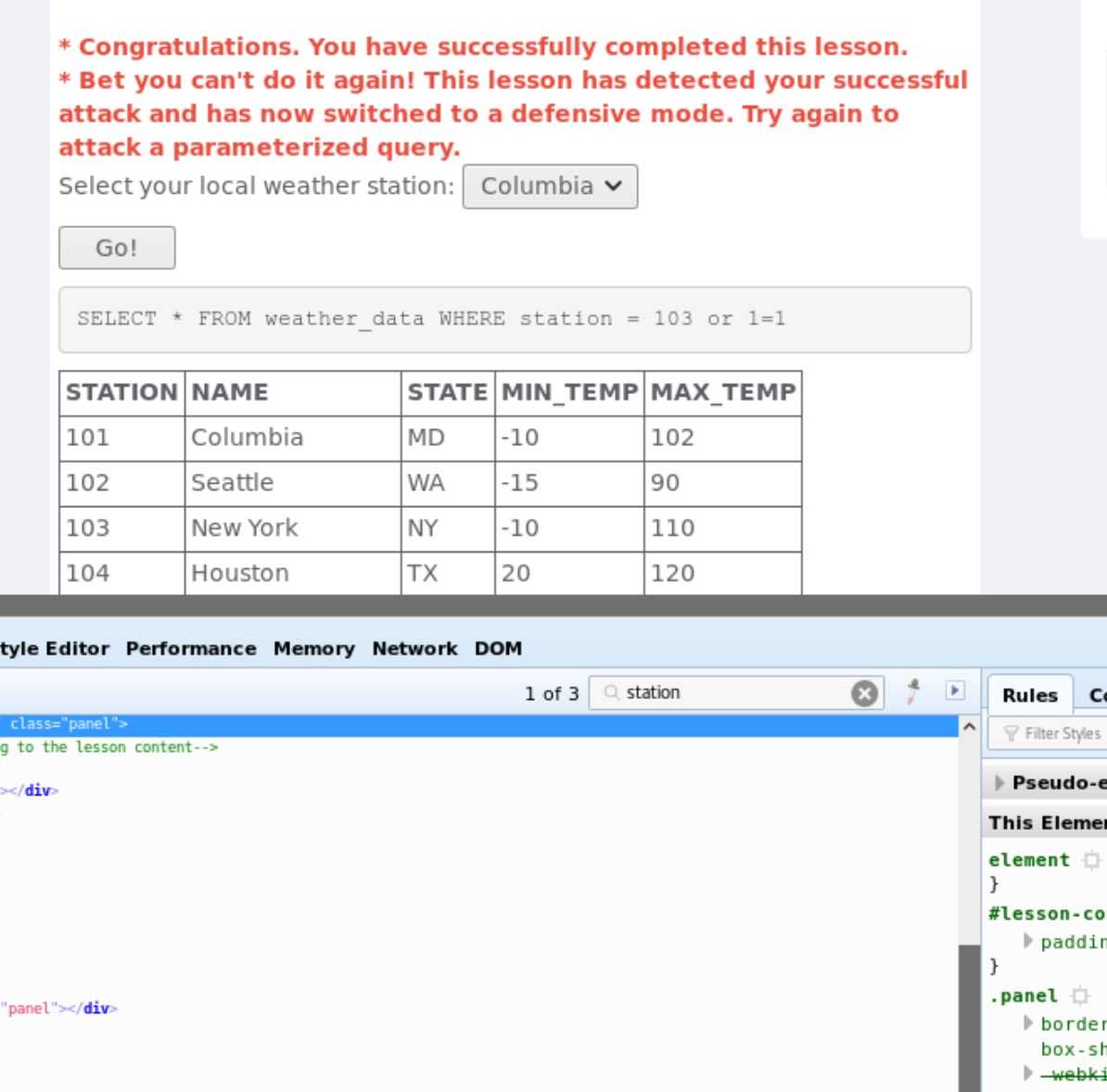Expand the border property in .panel rule

[x=1028, y=1022]
